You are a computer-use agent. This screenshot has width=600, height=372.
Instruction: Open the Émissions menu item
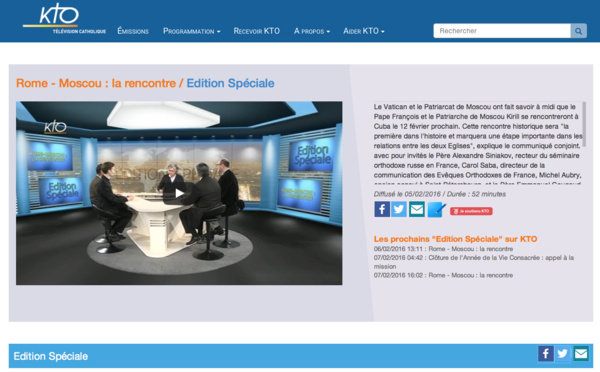133,31
